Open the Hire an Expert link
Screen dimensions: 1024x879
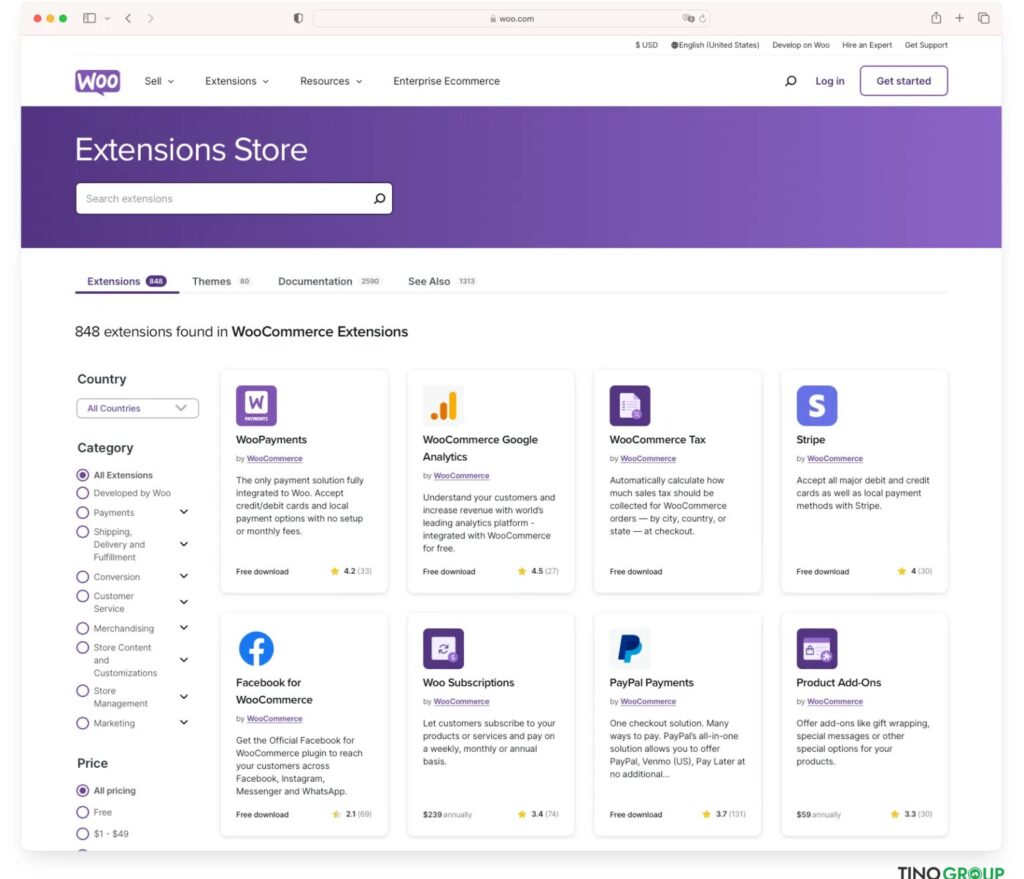(867, 45)
